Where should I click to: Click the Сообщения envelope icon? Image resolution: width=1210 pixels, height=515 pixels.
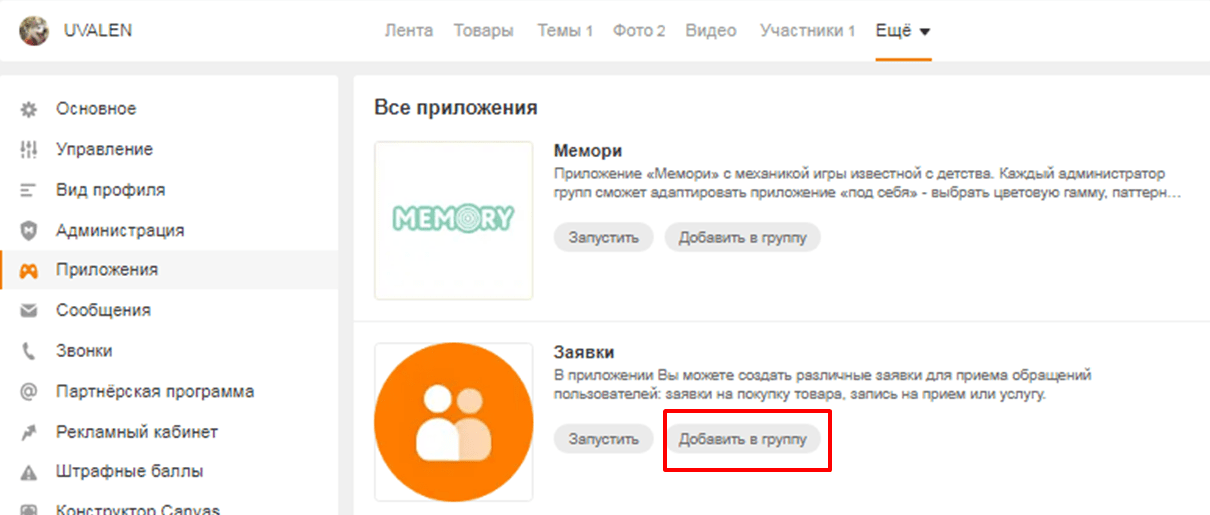point(29,311)
